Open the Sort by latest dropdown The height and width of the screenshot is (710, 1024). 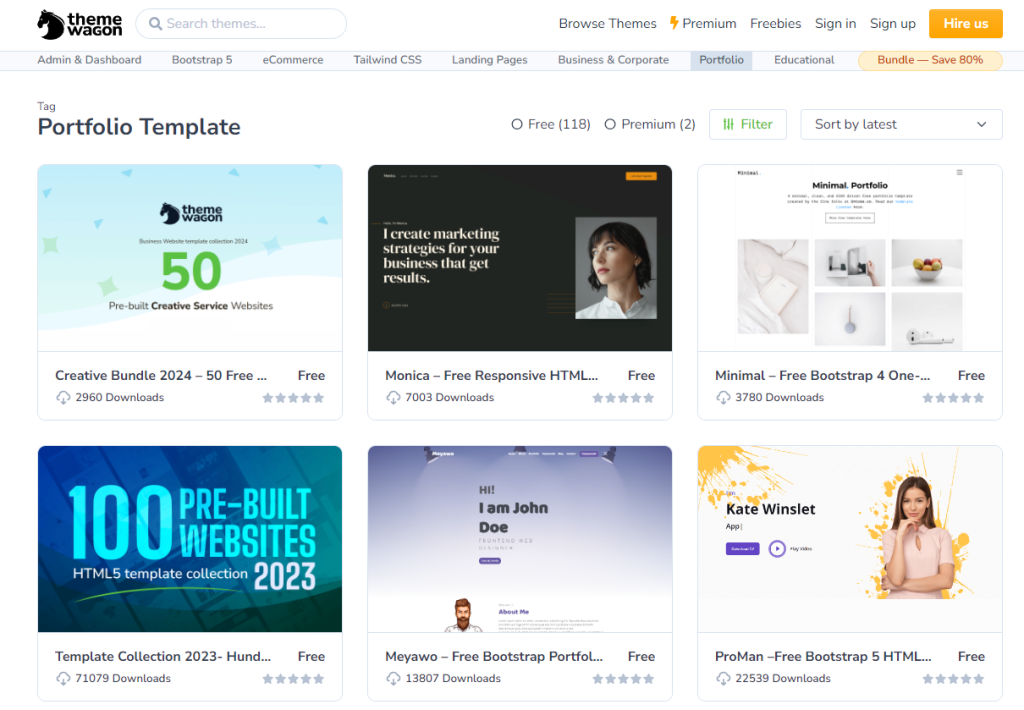(900, 124)
